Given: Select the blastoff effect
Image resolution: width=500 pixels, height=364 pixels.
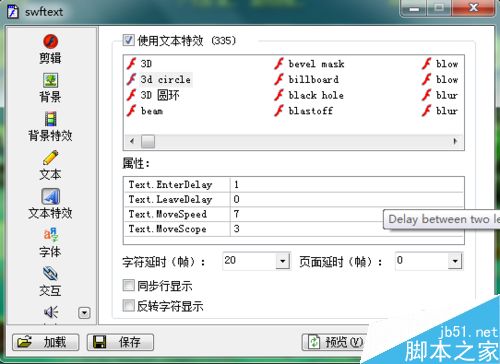Looking at the screenshot, I should coord(310,111).
